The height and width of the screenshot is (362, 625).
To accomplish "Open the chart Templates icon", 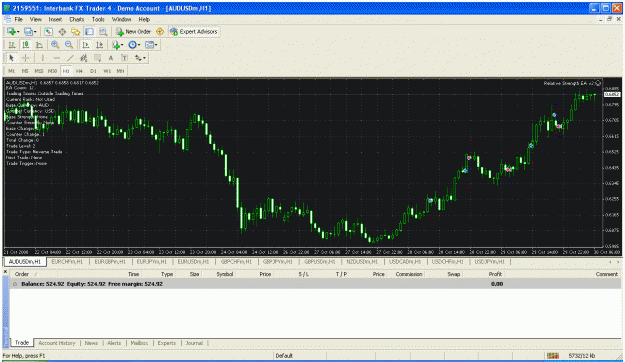I will 149,45.
